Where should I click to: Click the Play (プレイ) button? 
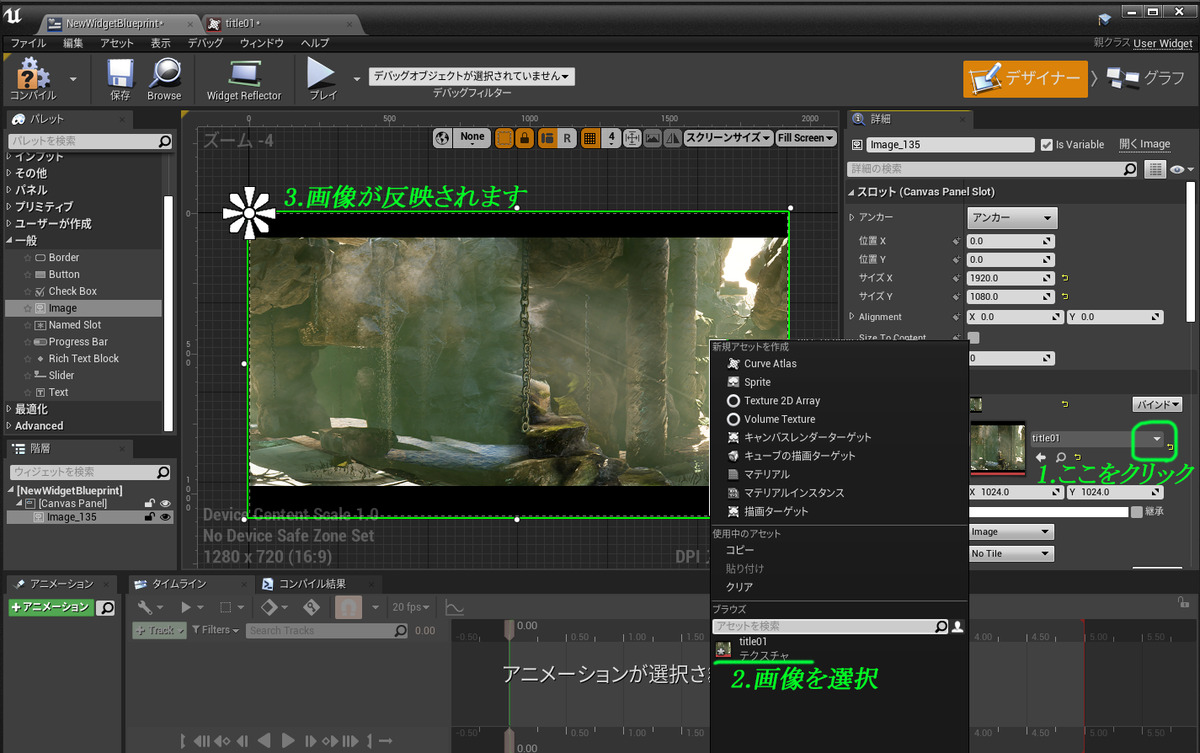(x=322, y=77)
